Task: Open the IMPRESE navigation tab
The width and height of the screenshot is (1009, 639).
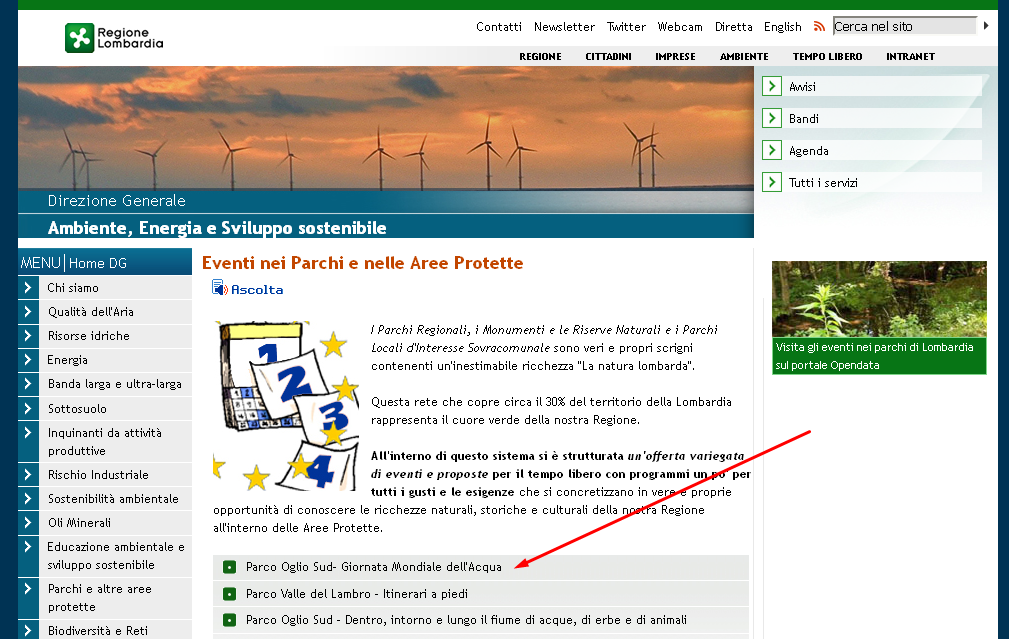Action: pyautogui.click(x=675, y=57)
